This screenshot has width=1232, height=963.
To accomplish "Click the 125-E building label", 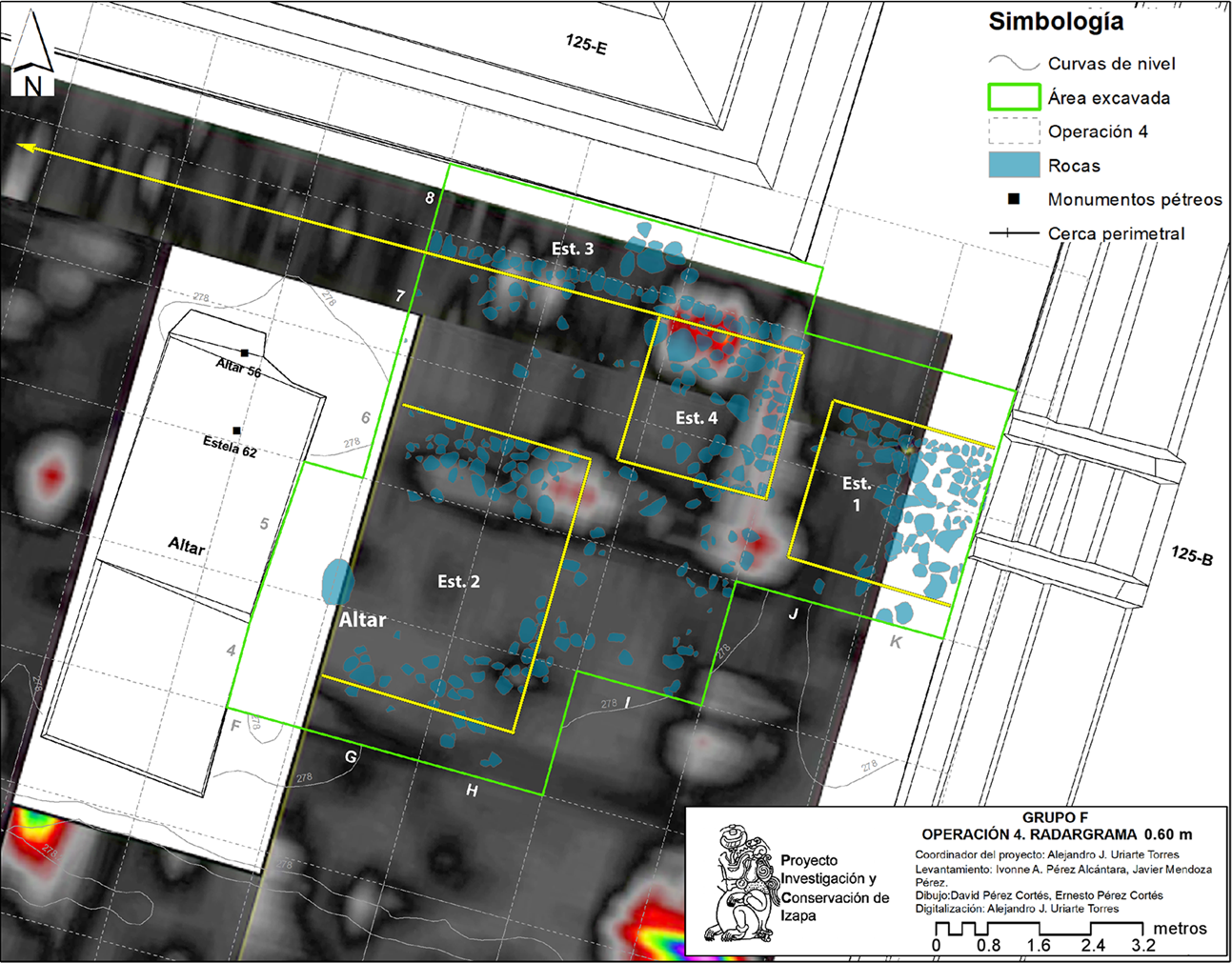I will pos(586,43).
